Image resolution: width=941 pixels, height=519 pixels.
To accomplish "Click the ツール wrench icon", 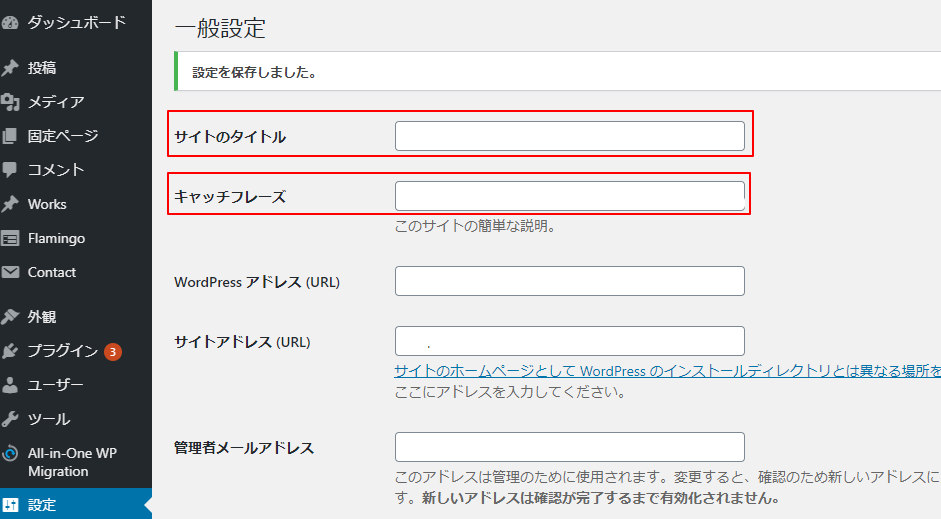I will coord(11,419).
